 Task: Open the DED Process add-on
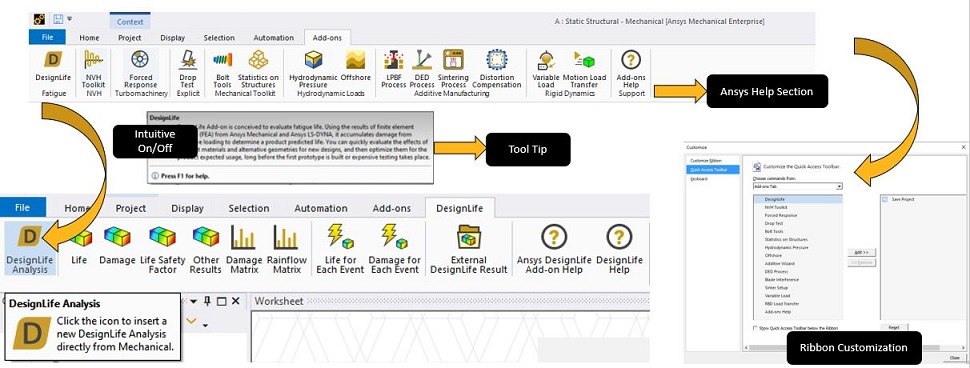coord(423,68)
